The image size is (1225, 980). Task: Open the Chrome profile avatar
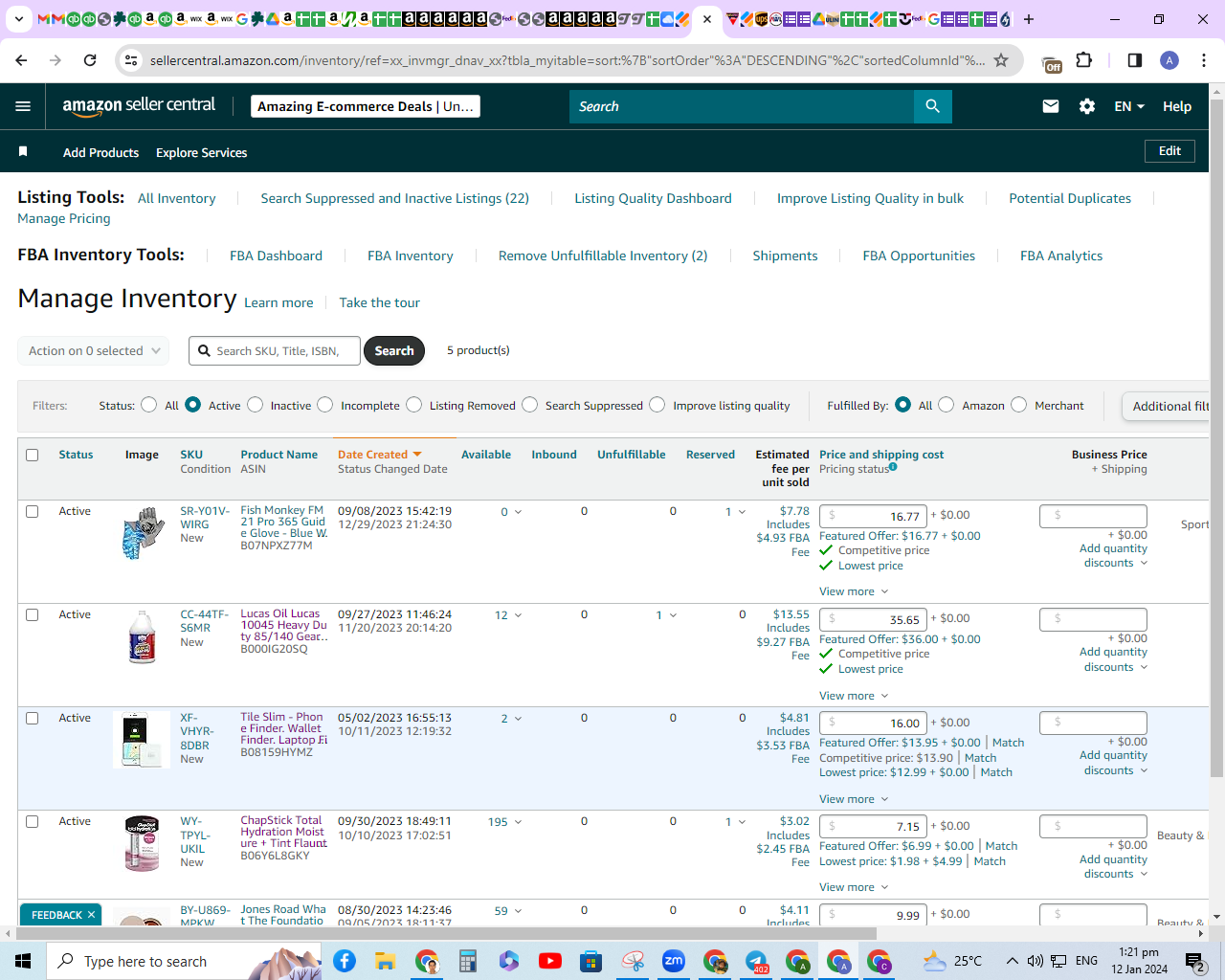(1169, 60)
